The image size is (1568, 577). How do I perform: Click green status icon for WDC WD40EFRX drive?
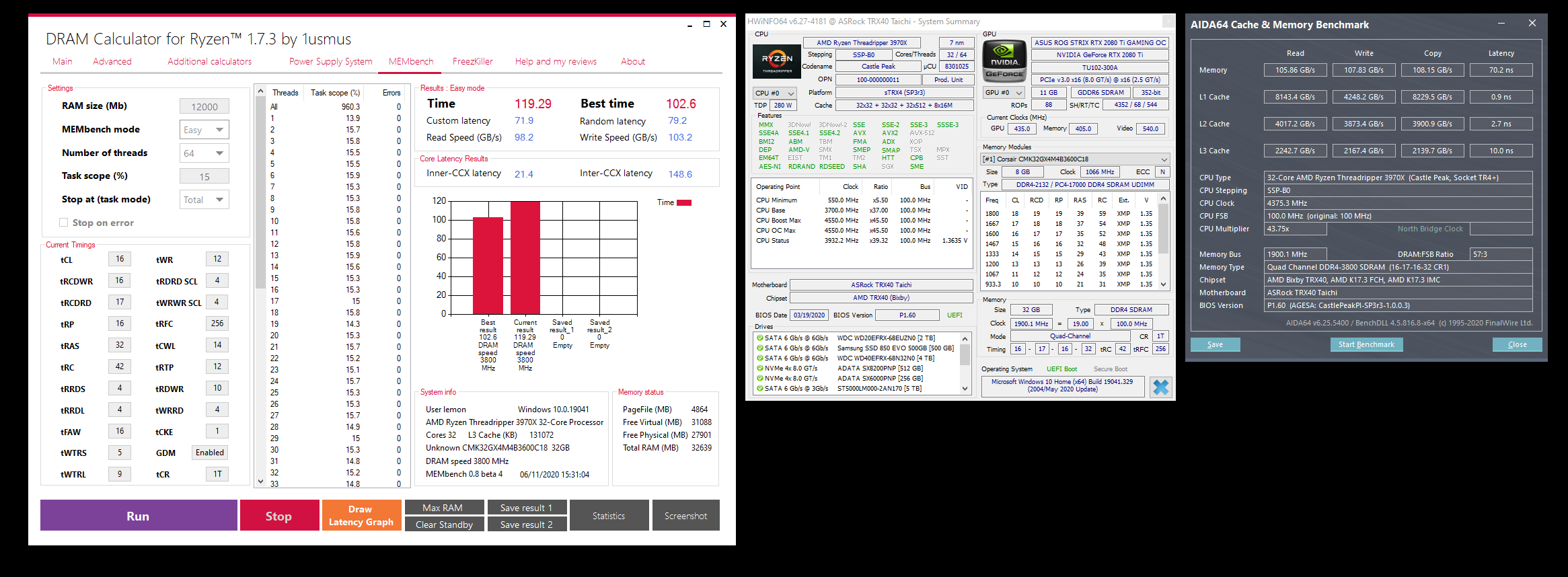(x=759, y=358)
